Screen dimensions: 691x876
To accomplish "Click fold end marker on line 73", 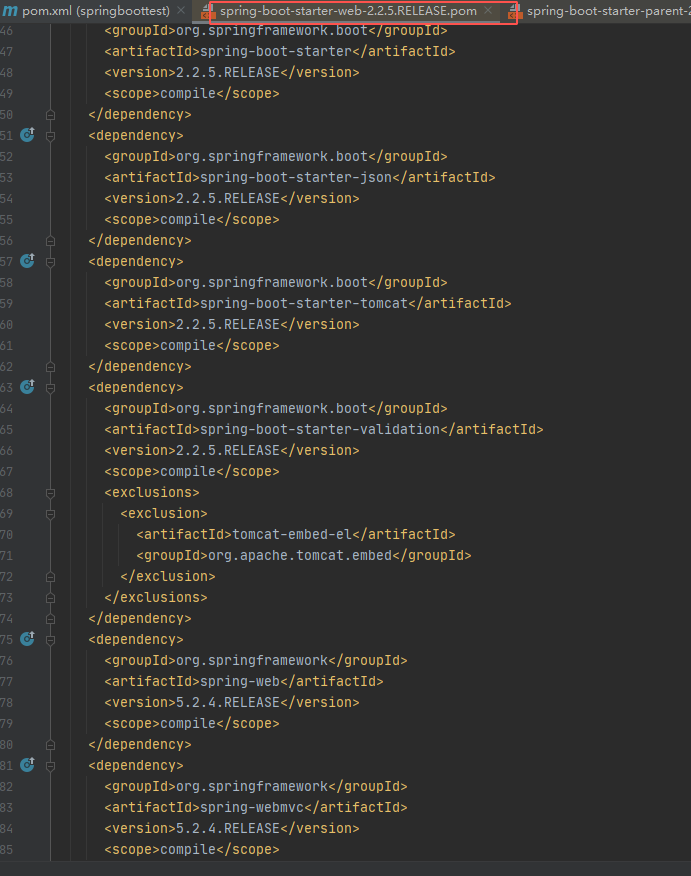I will click(x=50, y=598).
